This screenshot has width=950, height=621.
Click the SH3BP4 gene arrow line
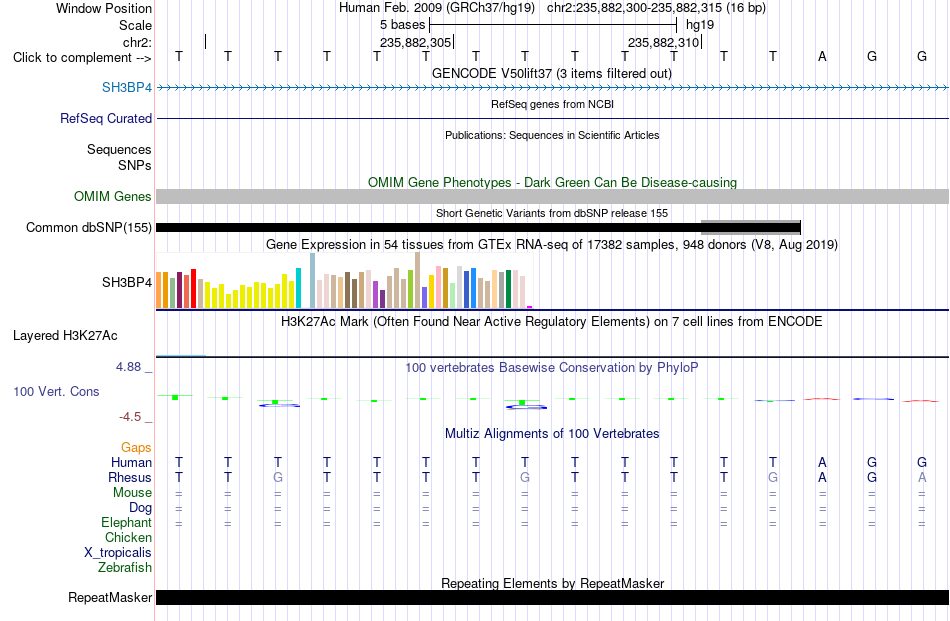tap(553, 88)
